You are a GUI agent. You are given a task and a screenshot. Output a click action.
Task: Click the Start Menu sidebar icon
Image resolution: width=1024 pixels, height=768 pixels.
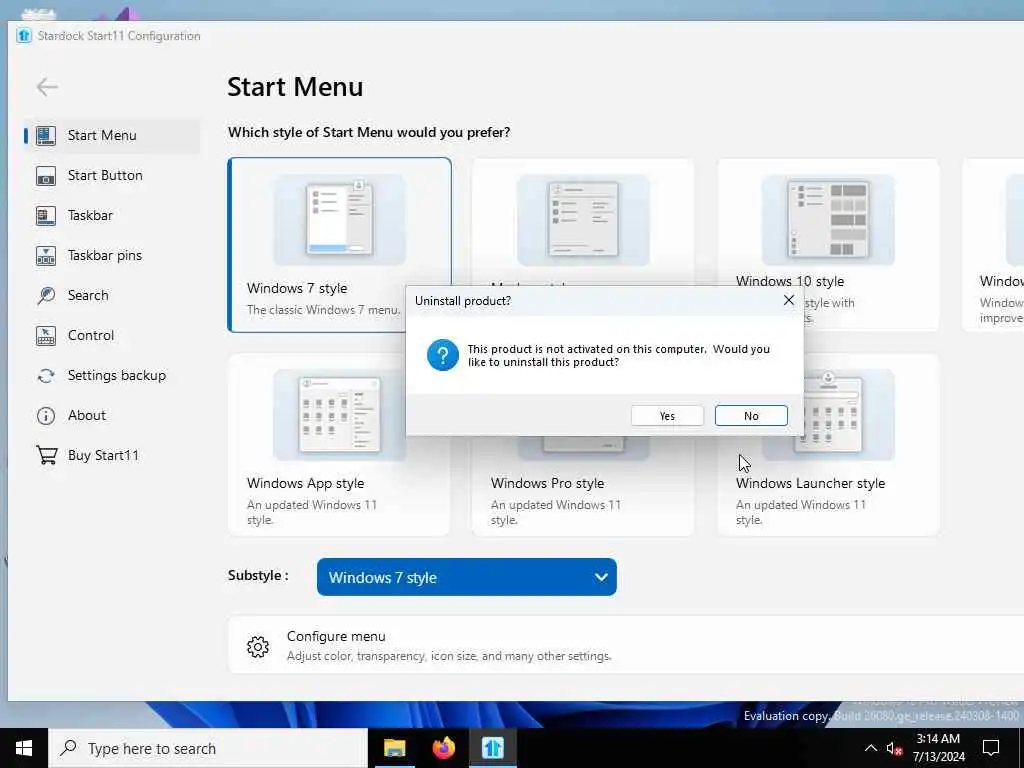46,135
